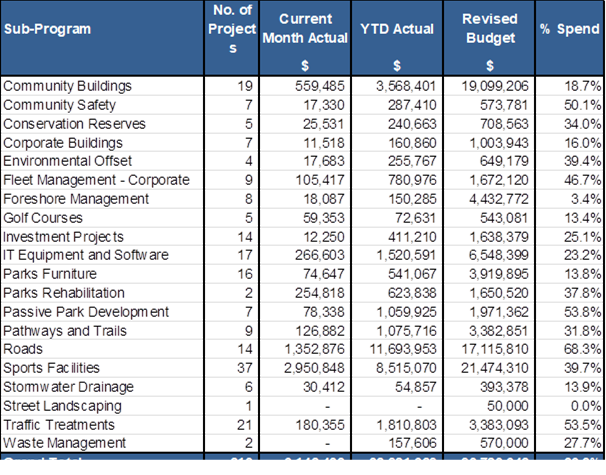Viewport: 606px width, 475px height.
Task: Click the Current Month Actual column header
Action: pyautogui.click(x=305, y=29)
